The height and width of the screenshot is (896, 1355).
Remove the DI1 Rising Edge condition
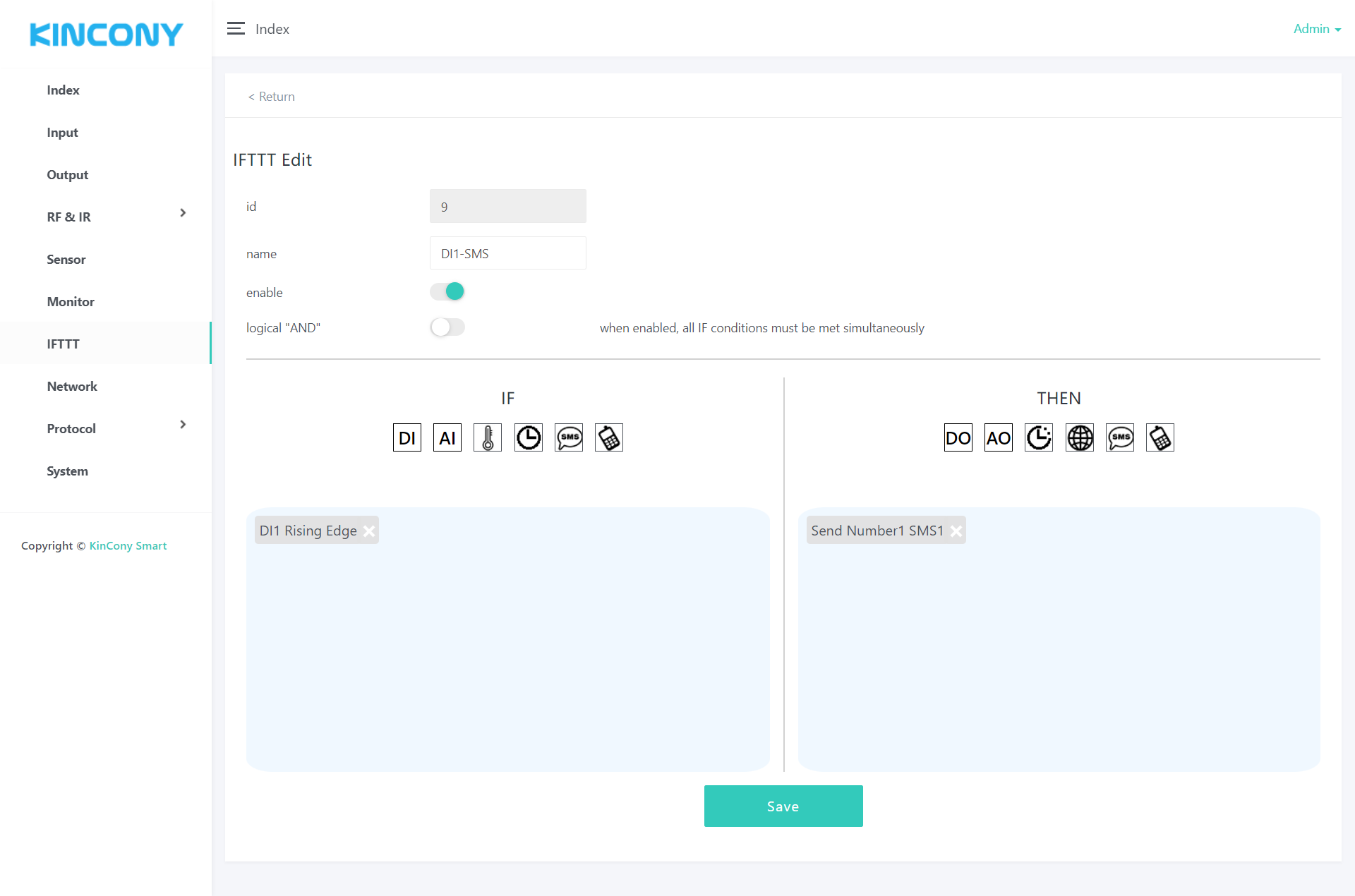[x=369, y=531]
